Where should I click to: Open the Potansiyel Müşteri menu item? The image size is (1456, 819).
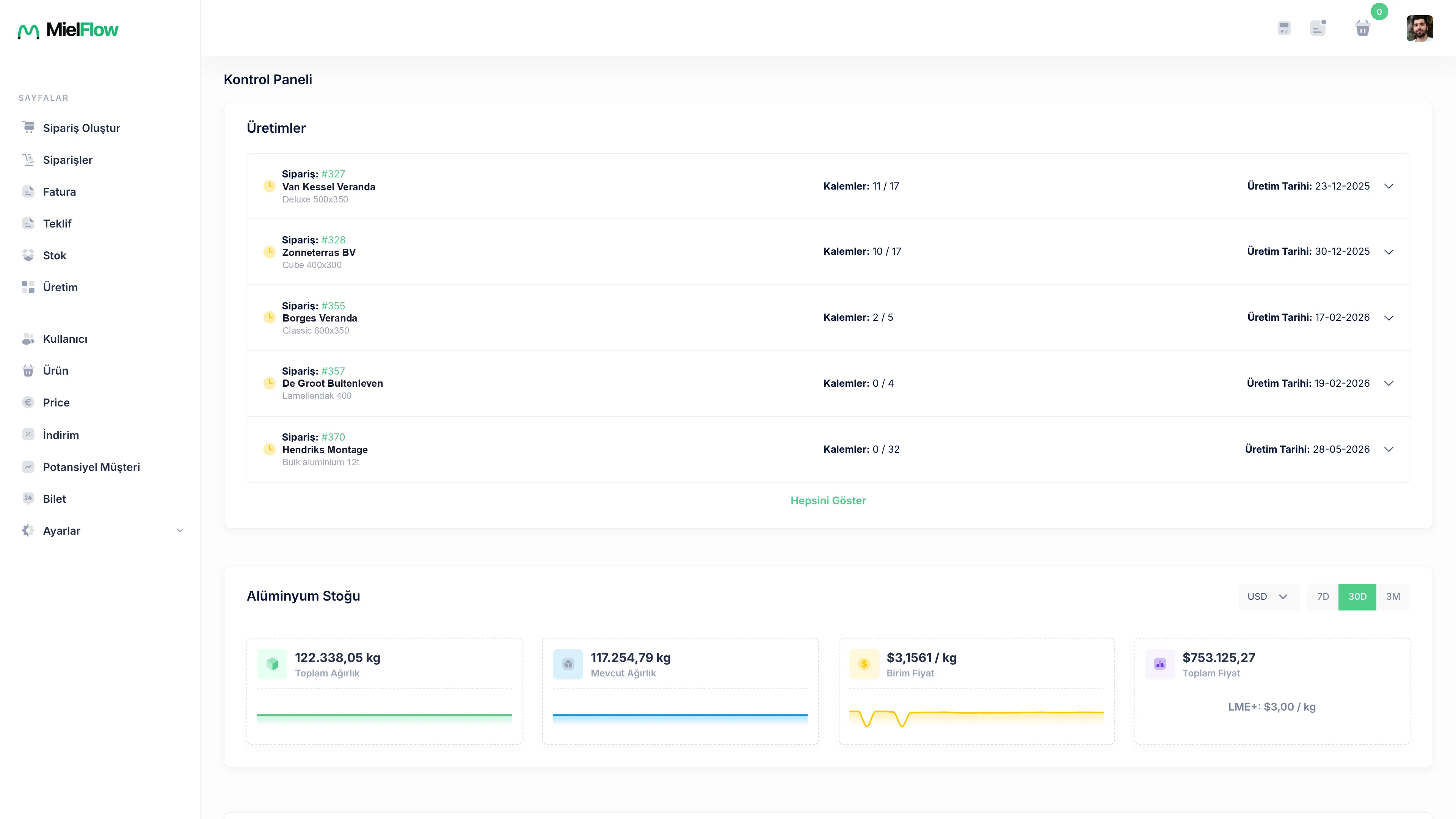91,467
